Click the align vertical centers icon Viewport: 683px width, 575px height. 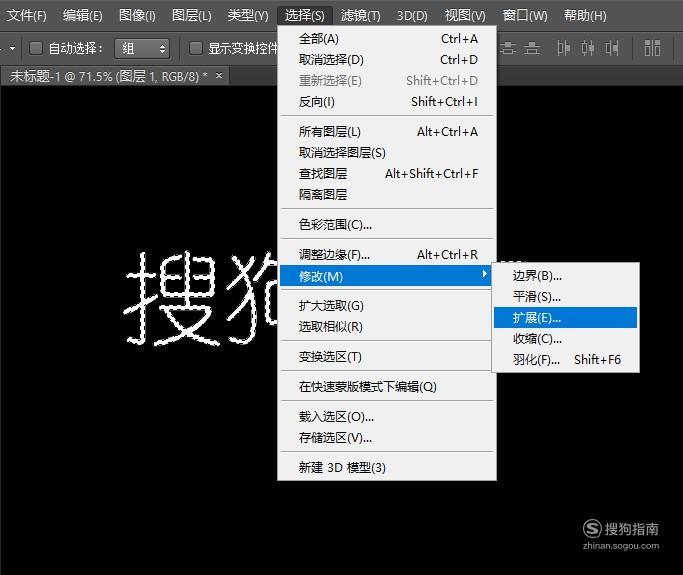507,48
